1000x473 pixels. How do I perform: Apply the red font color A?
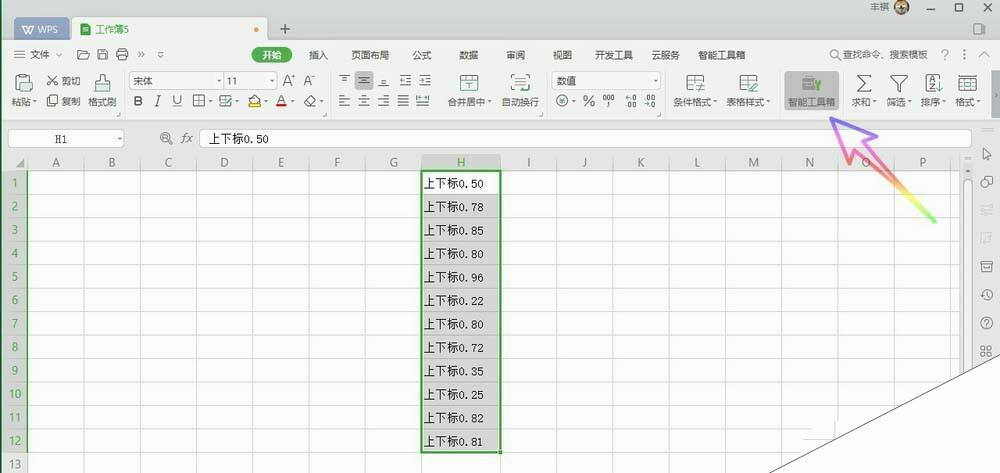281,101
